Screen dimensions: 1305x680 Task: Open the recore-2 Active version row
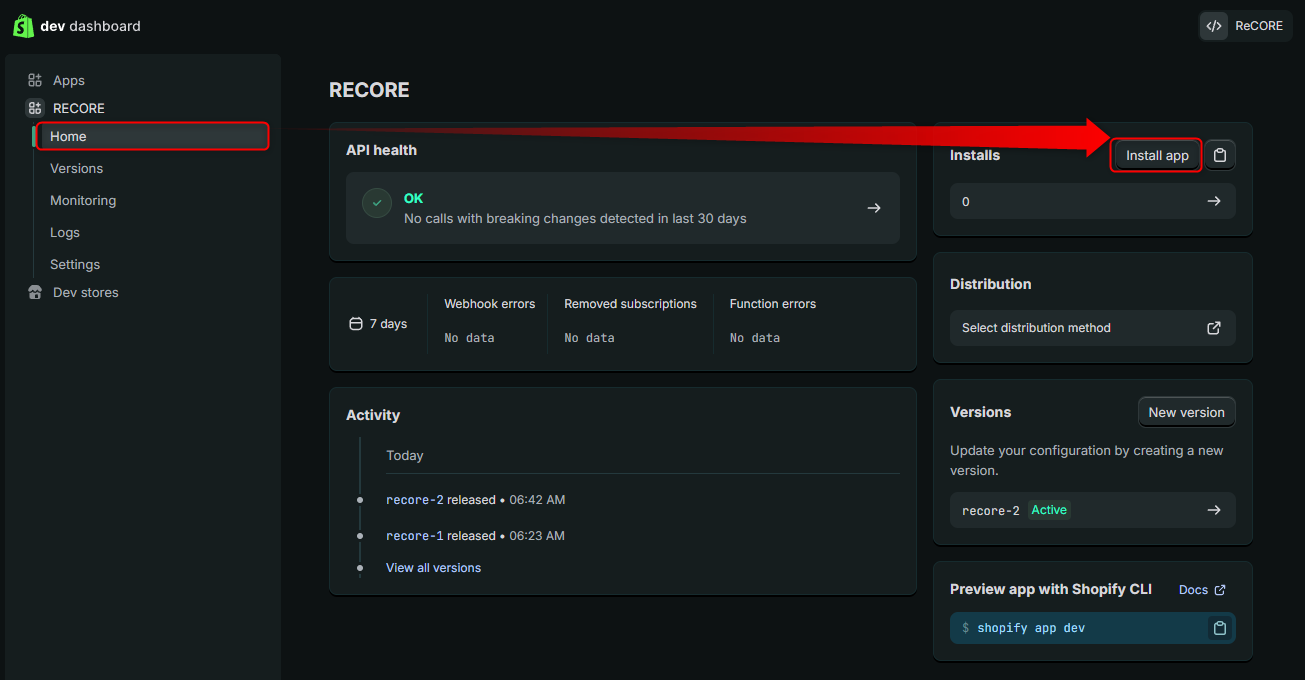click(x=1092, y=510)
